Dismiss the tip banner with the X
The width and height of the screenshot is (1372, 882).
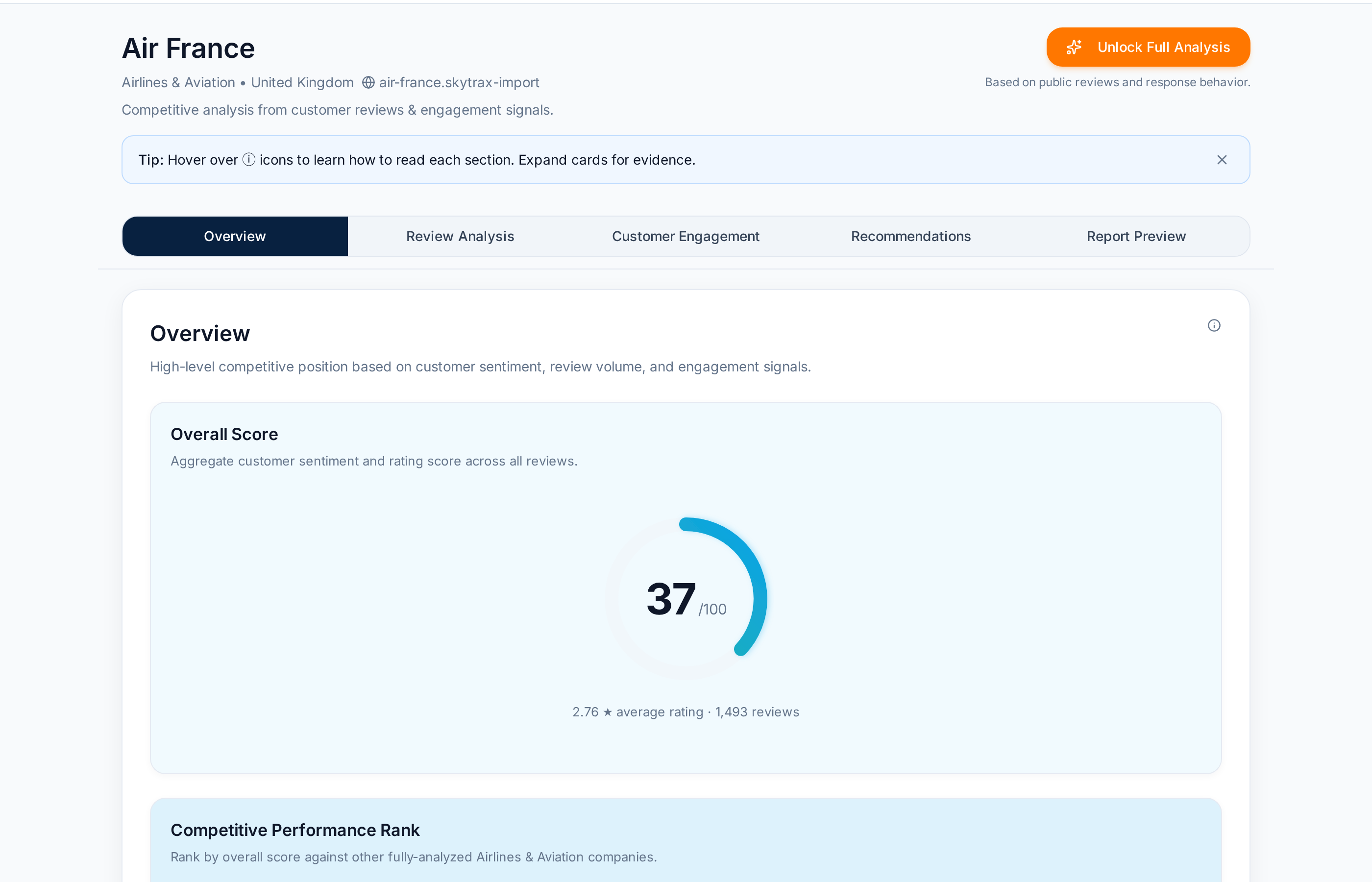coord(1222,160)
